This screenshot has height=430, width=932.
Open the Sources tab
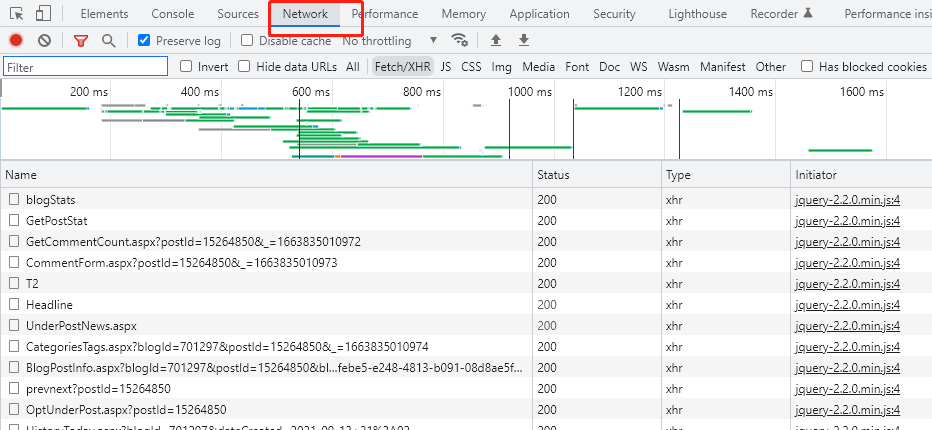click(238, 14)
